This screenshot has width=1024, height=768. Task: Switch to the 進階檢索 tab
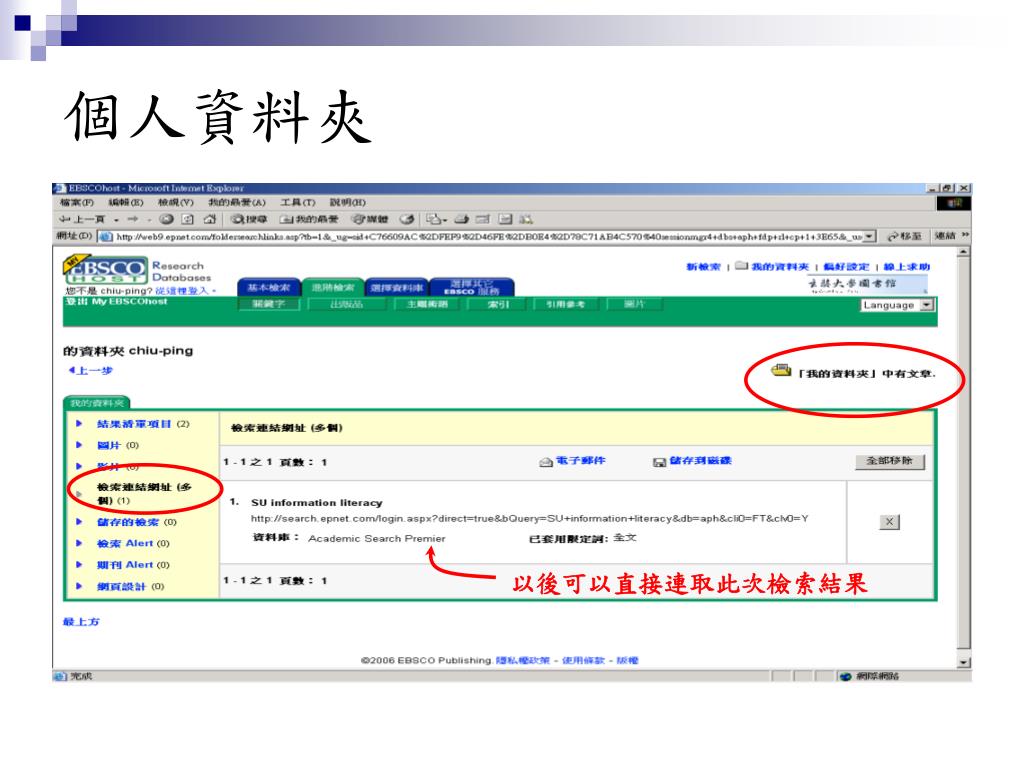[333, 287]
